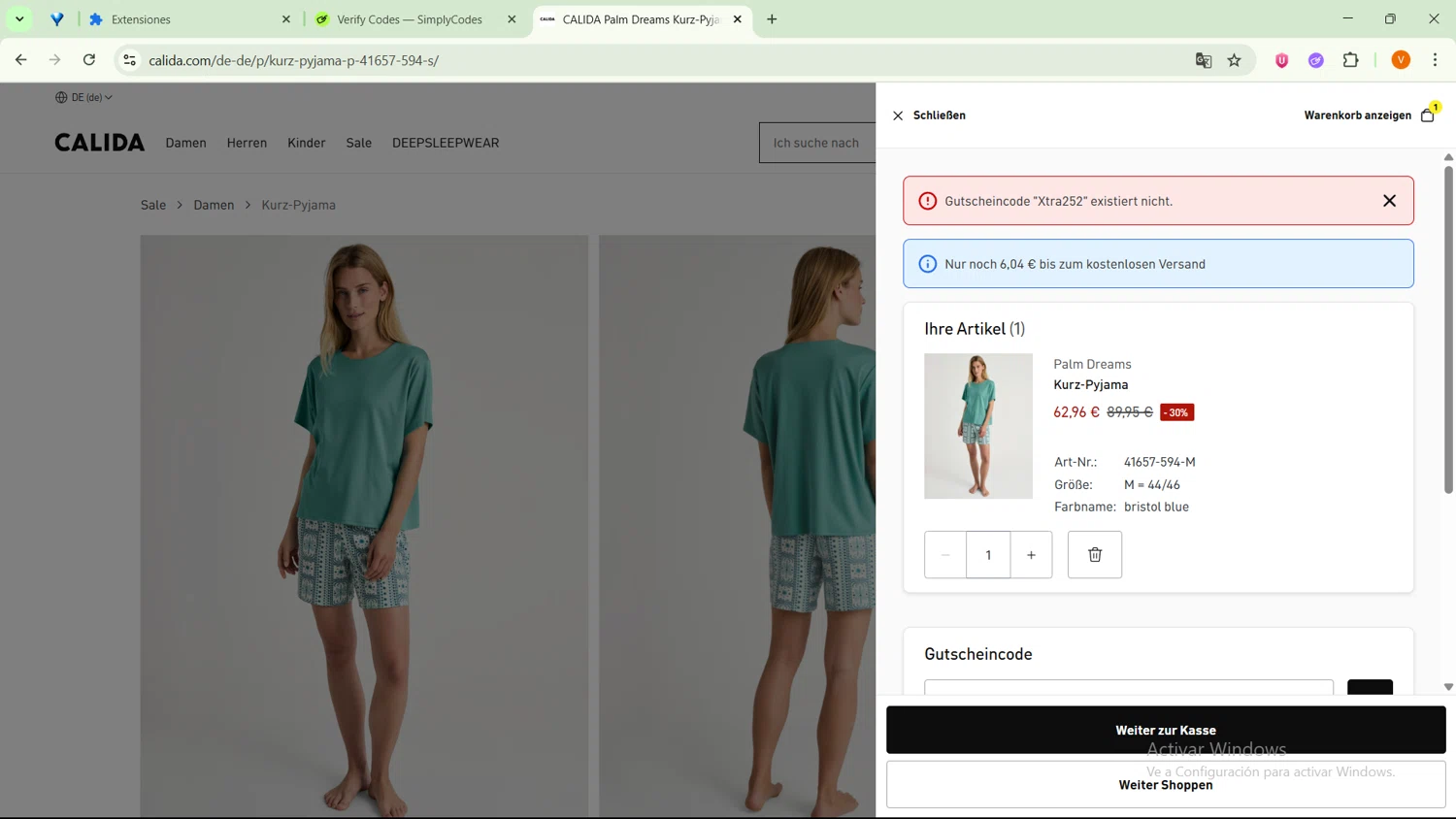Click the article number 41657-594-M
1456x819 pixels.
click(x=1160, y=462)
